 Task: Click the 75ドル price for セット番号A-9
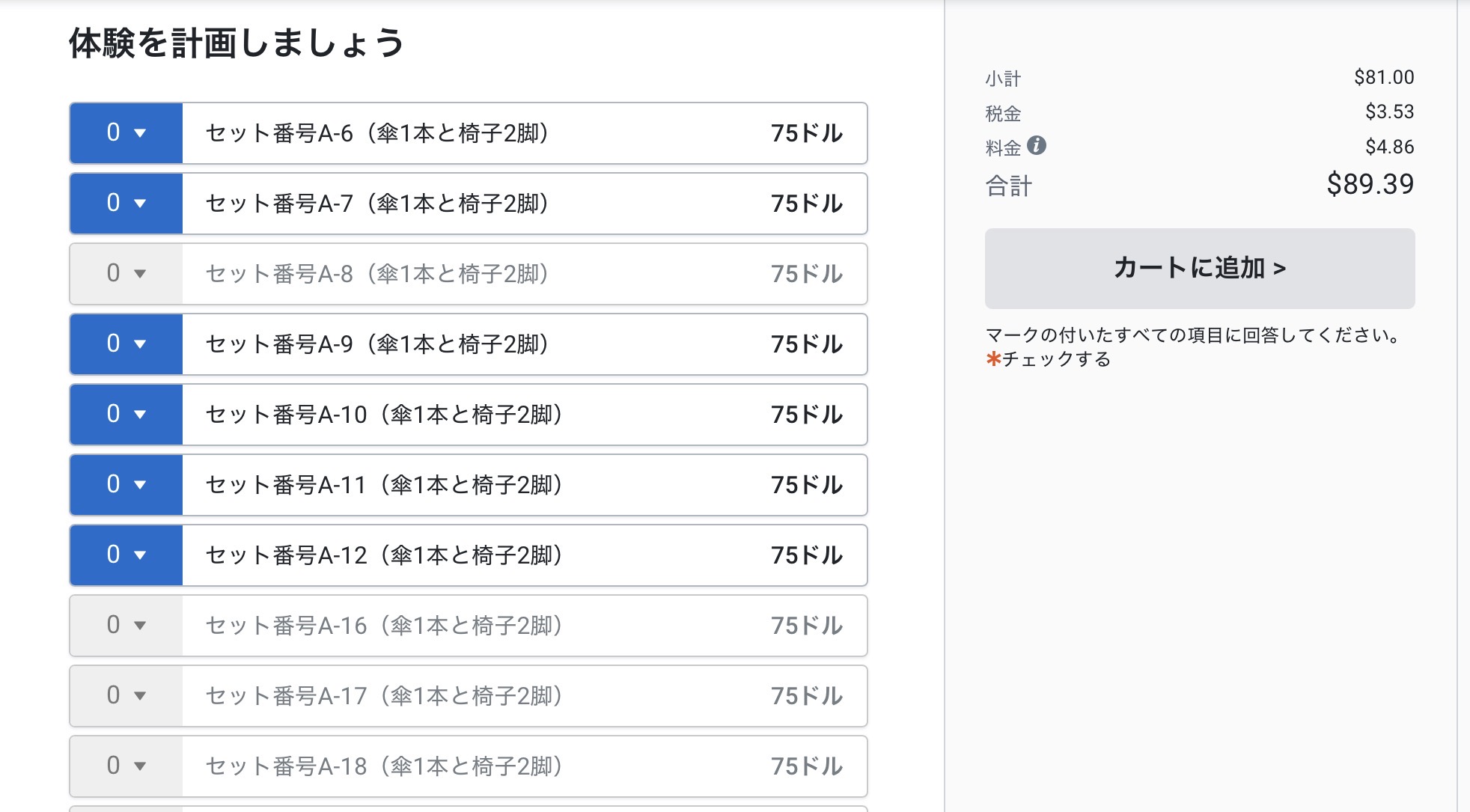tap(807, 344)
